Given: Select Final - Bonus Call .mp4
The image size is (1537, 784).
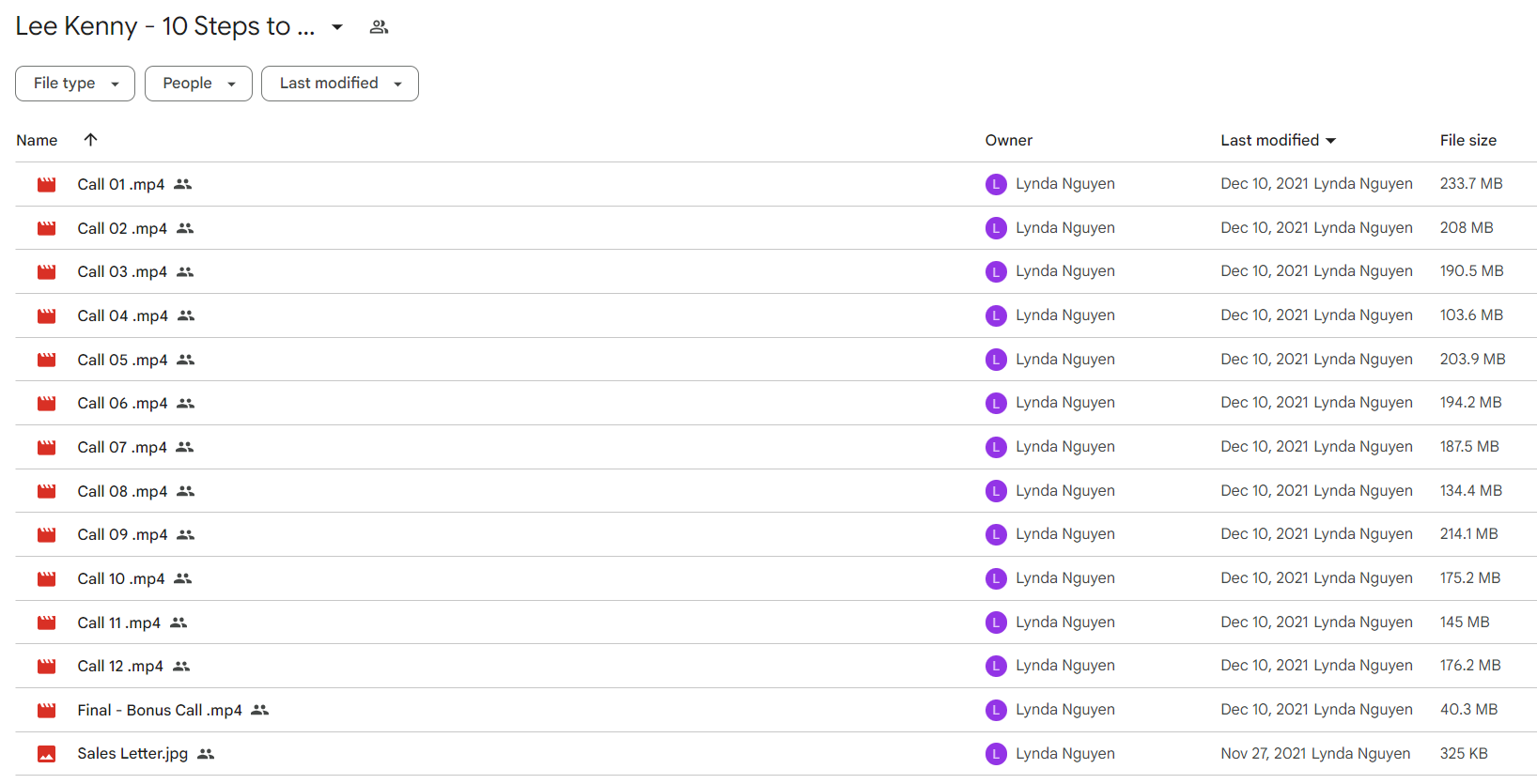Looking at the screenshot, I should 160,710.
